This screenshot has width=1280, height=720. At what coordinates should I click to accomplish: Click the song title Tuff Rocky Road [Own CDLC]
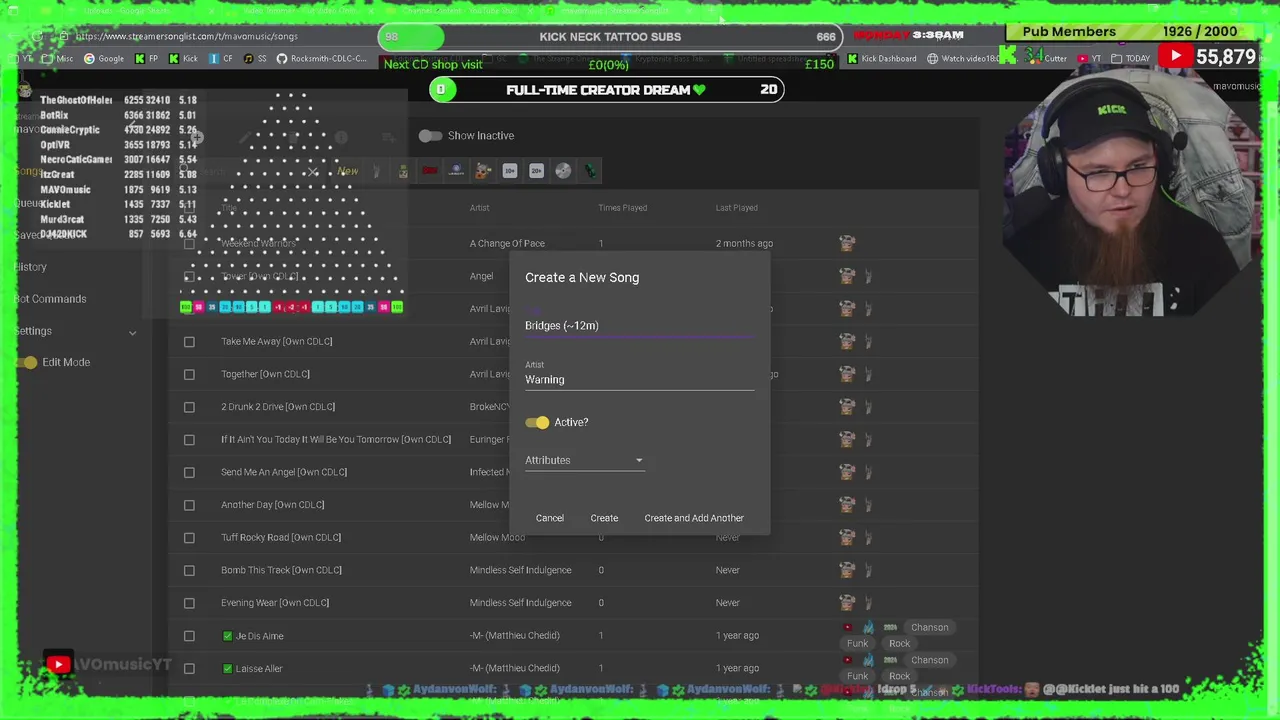pyautogui.click(x=281, y=537)
